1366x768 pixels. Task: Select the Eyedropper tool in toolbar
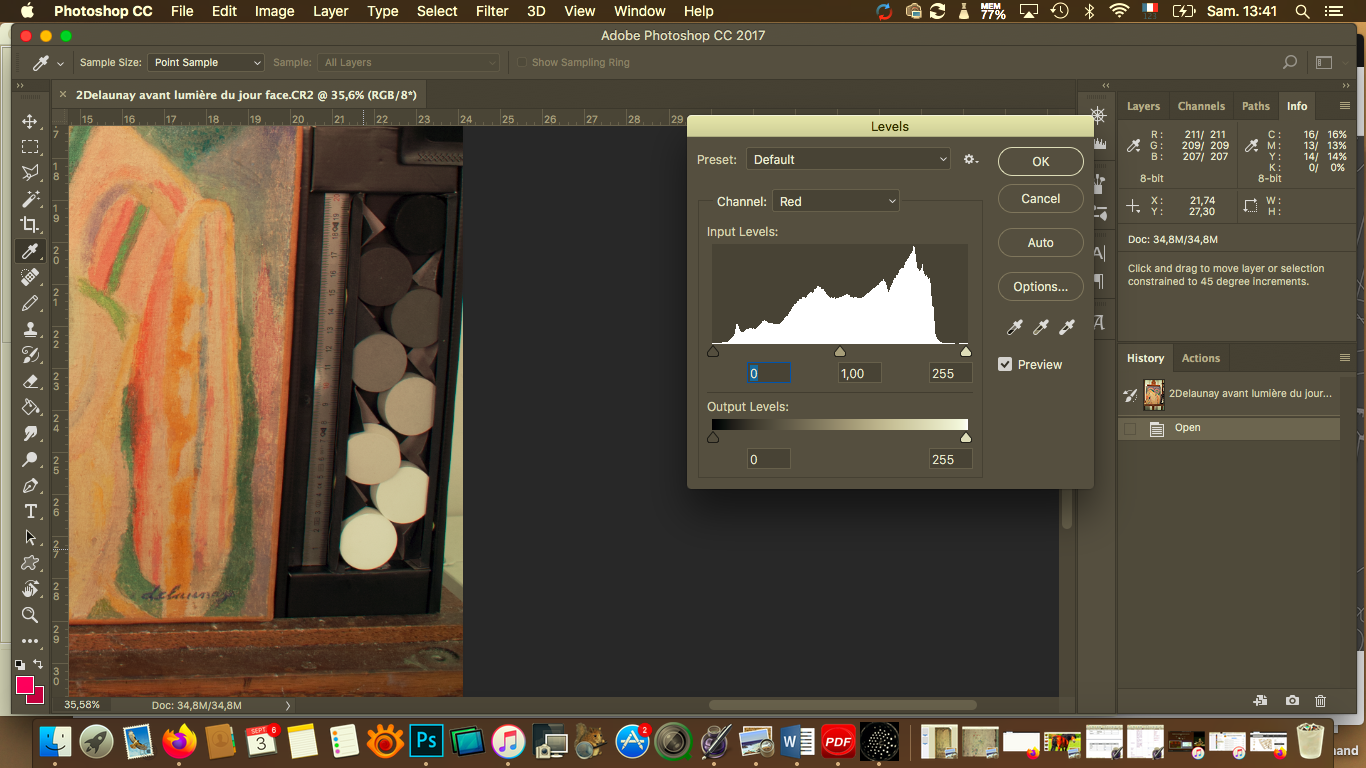pos(30,251)
